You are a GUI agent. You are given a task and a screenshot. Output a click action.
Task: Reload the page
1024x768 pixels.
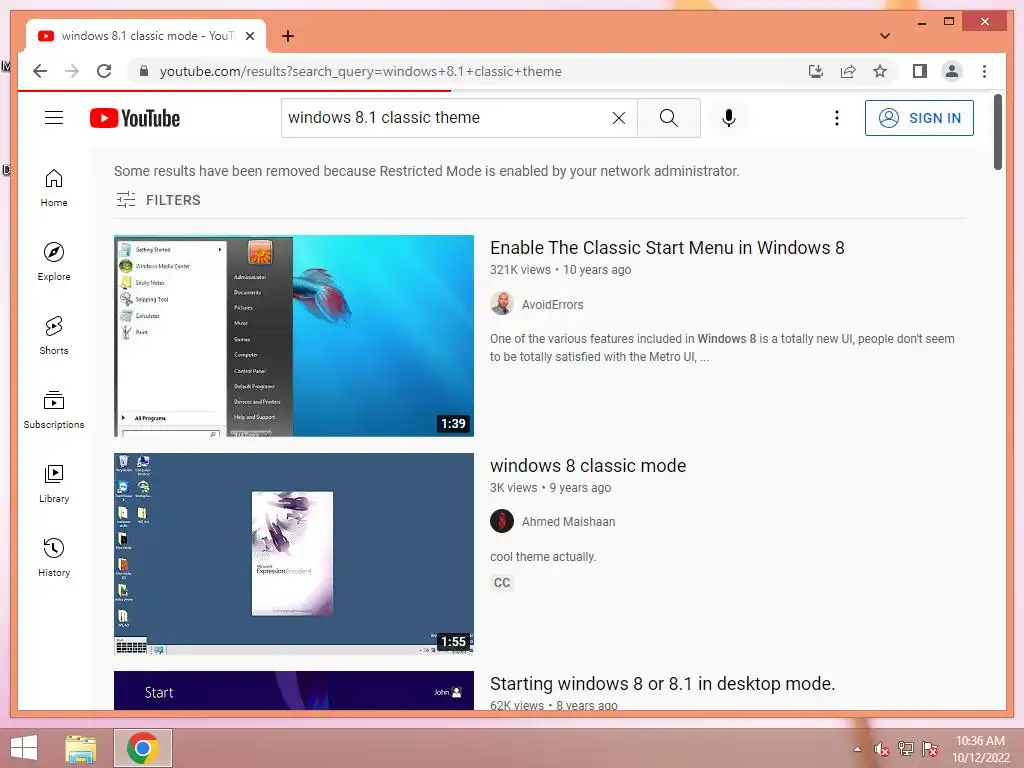pos(104,71)
